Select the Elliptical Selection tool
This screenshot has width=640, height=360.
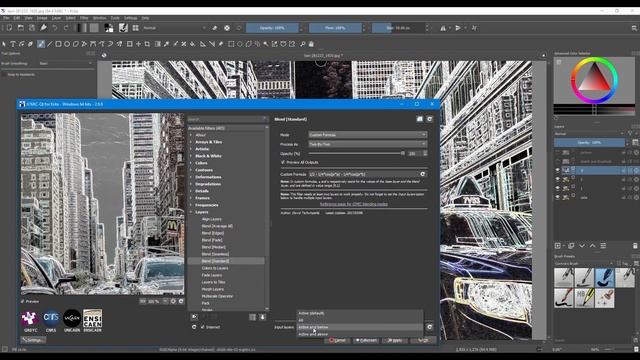pos(240,44)
